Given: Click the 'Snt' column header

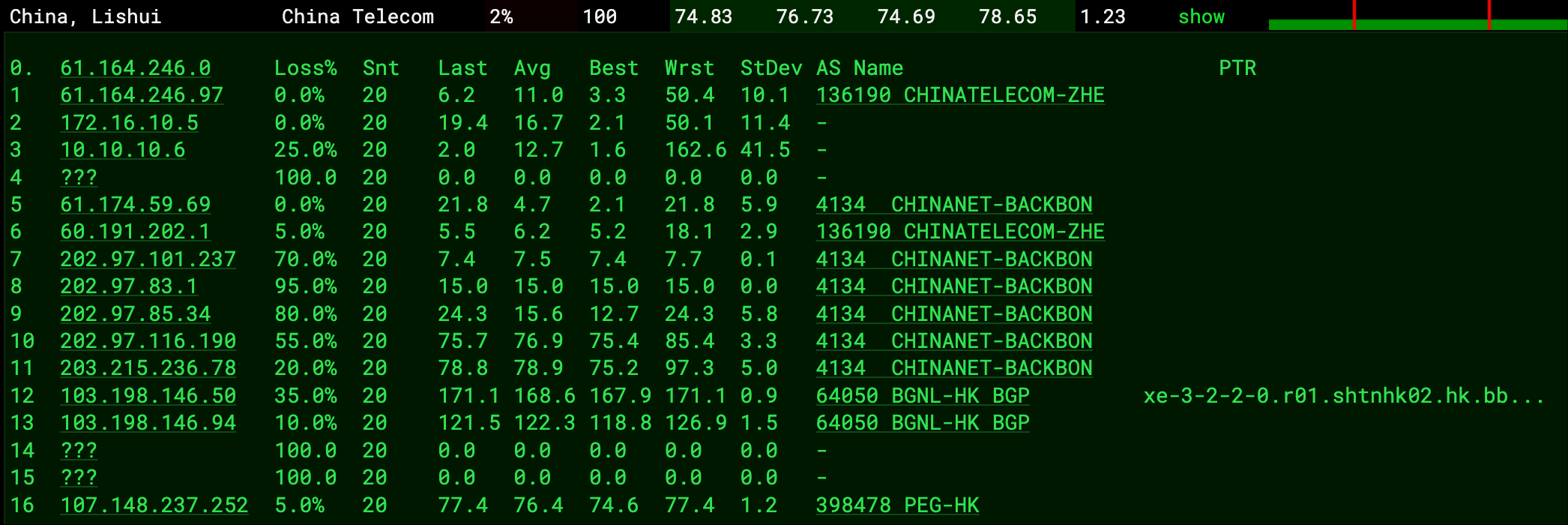Looking at the screenshot, I should pyautogui.click(x=381, y=68).
